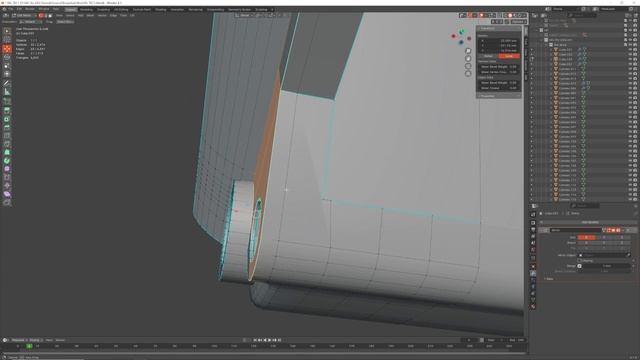Enable the Clipping checkbox
The image size is (640, 360).
point(580,260)
